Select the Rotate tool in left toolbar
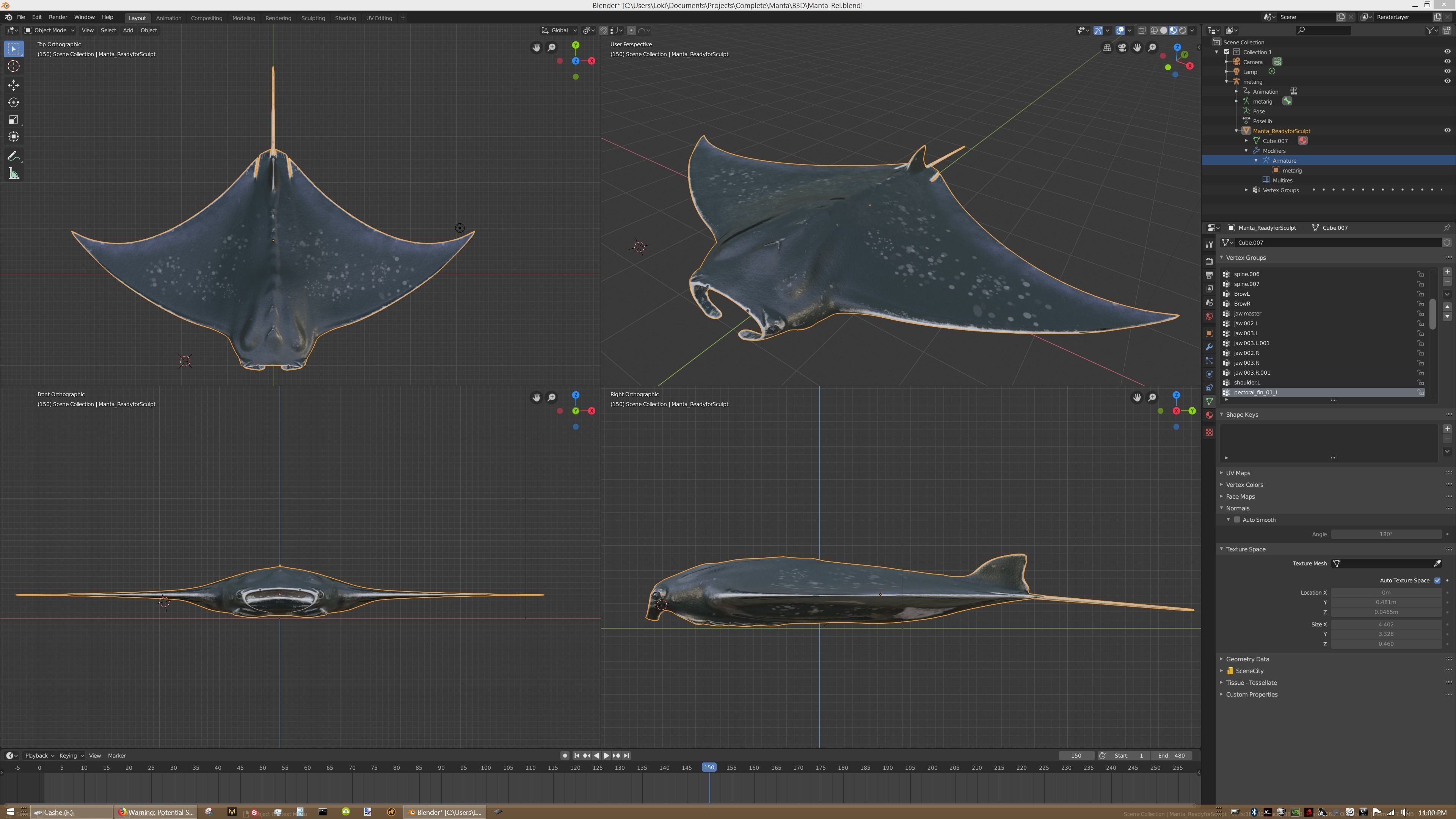This screenshot has height=819, width=1456. [x=14, y=102]
